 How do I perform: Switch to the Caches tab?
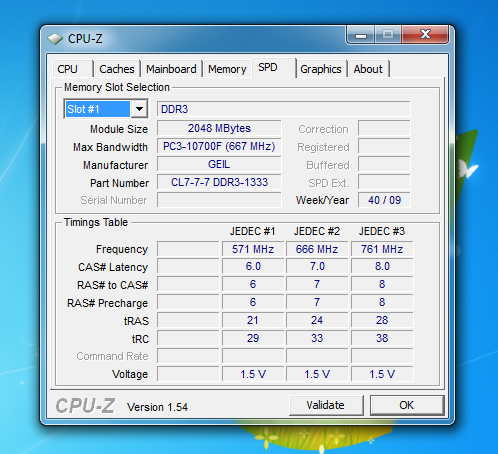117,69
